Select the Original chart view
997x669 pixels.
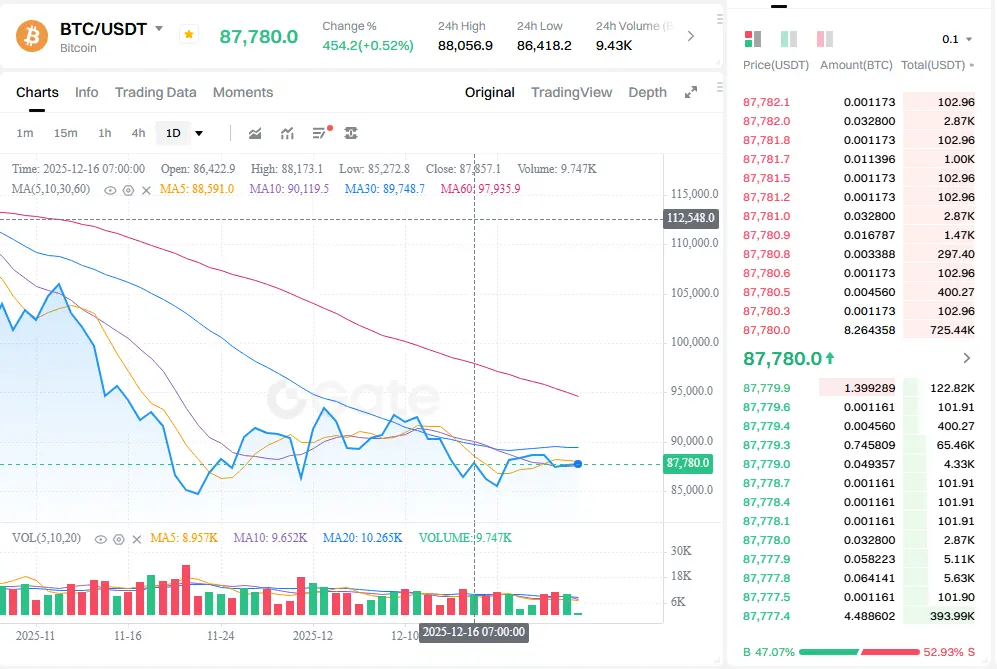(x=490, y=92)
